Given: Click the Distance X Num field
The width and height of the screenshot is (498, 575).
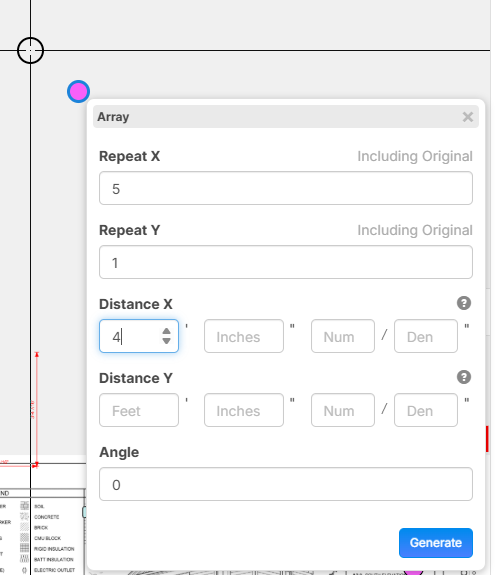Looking at the screenshot, I should (x=343, y=336).
